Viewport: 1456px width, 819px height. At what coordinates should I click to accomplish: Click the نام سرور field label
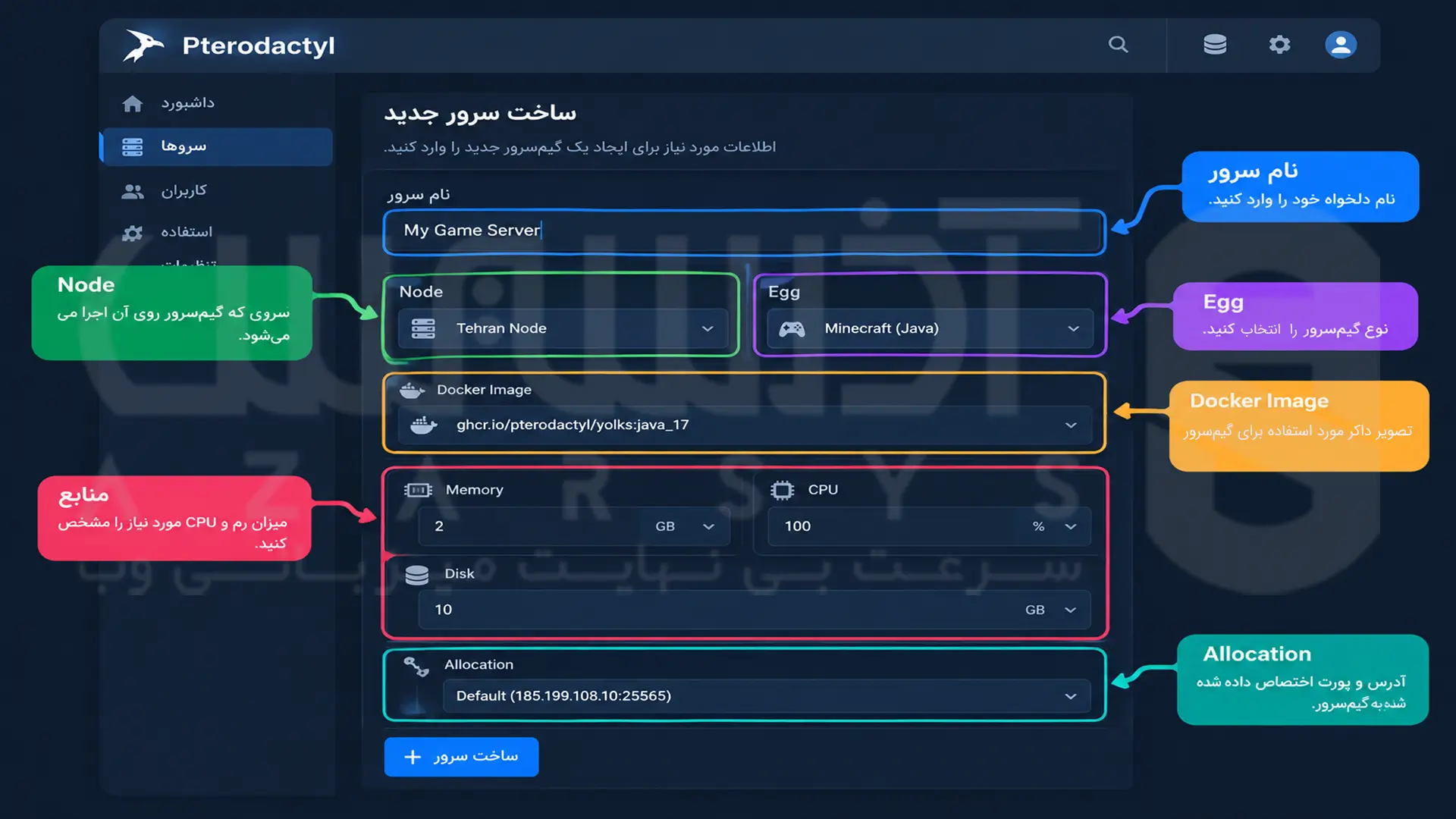click(x=419, y=195)
